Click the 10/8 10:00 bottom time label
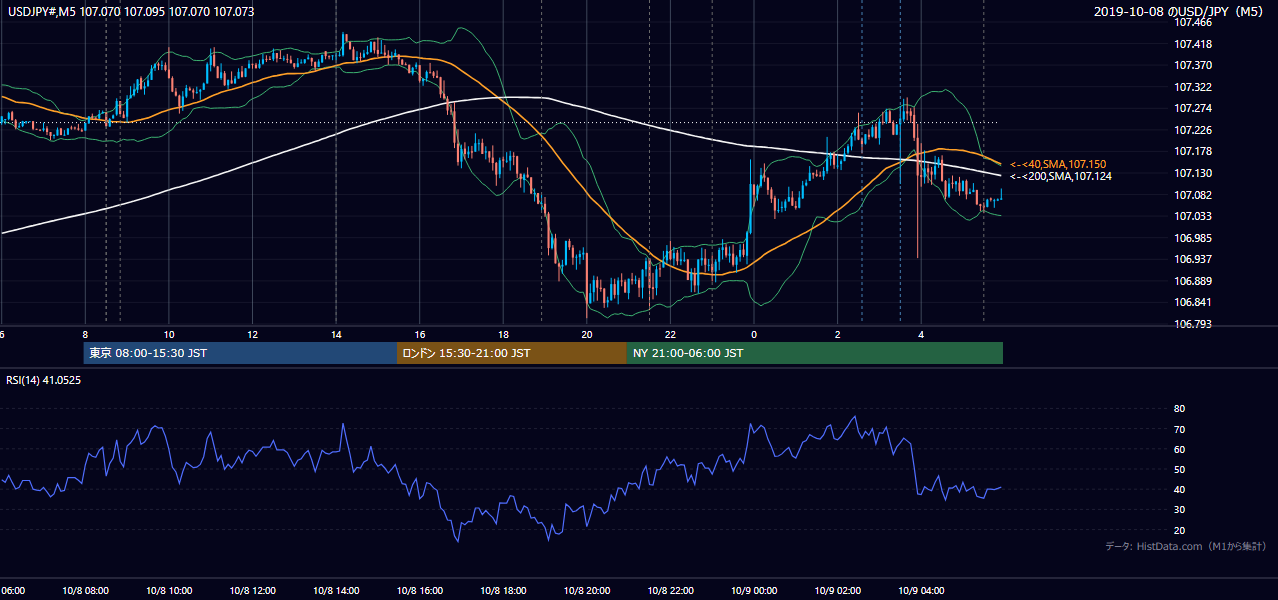Image resolution: width=1278 pixels, height=600 pixels. (x=169, y=590)
